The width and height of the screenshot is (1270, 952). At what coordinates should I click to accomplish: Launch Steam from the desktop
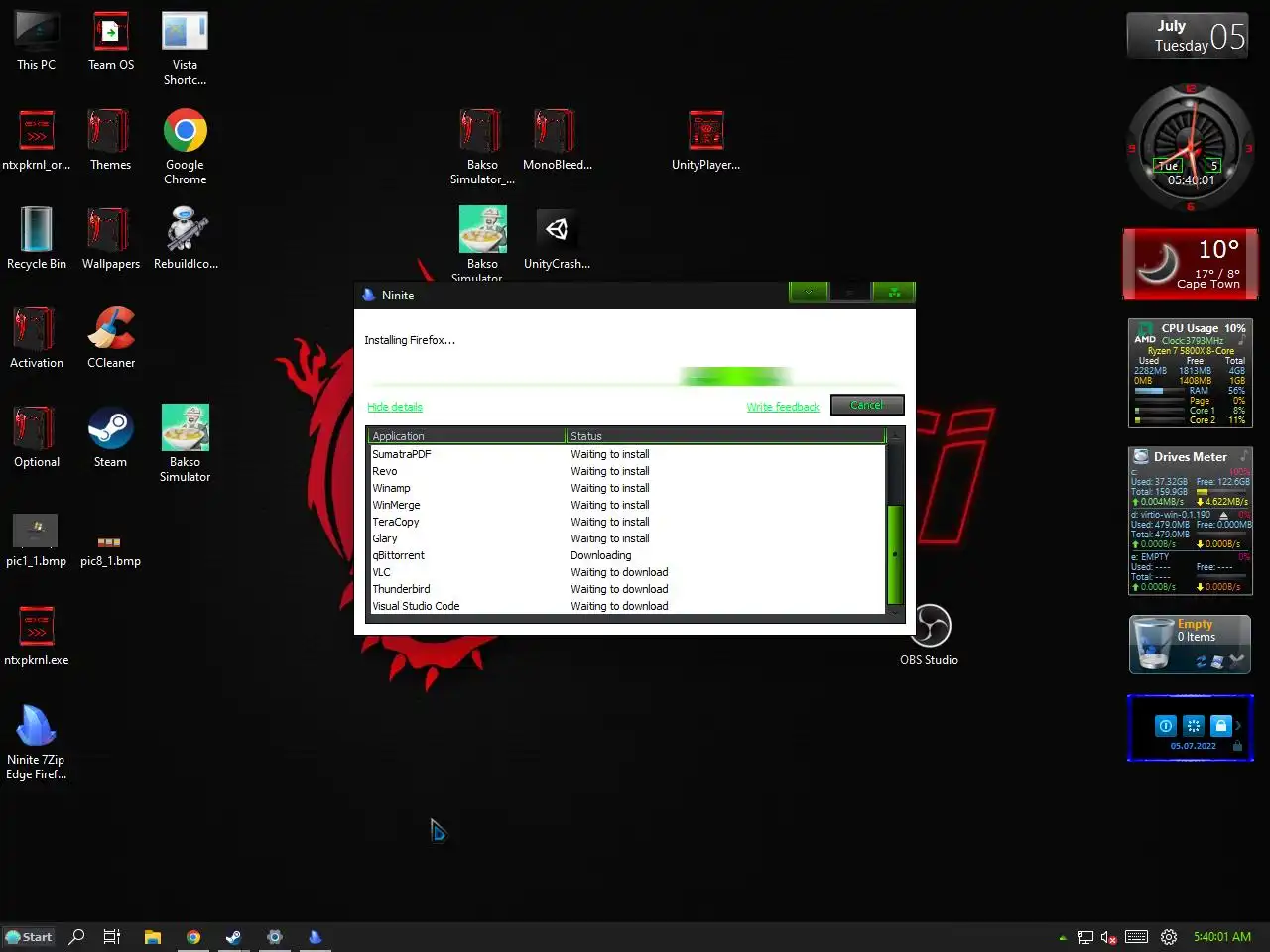tap(110, 437)
